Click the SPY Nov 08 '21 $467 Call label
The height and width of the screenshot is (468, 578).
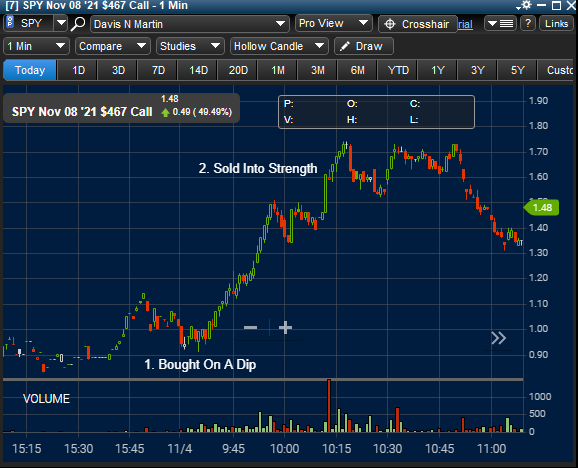point(82,112)
